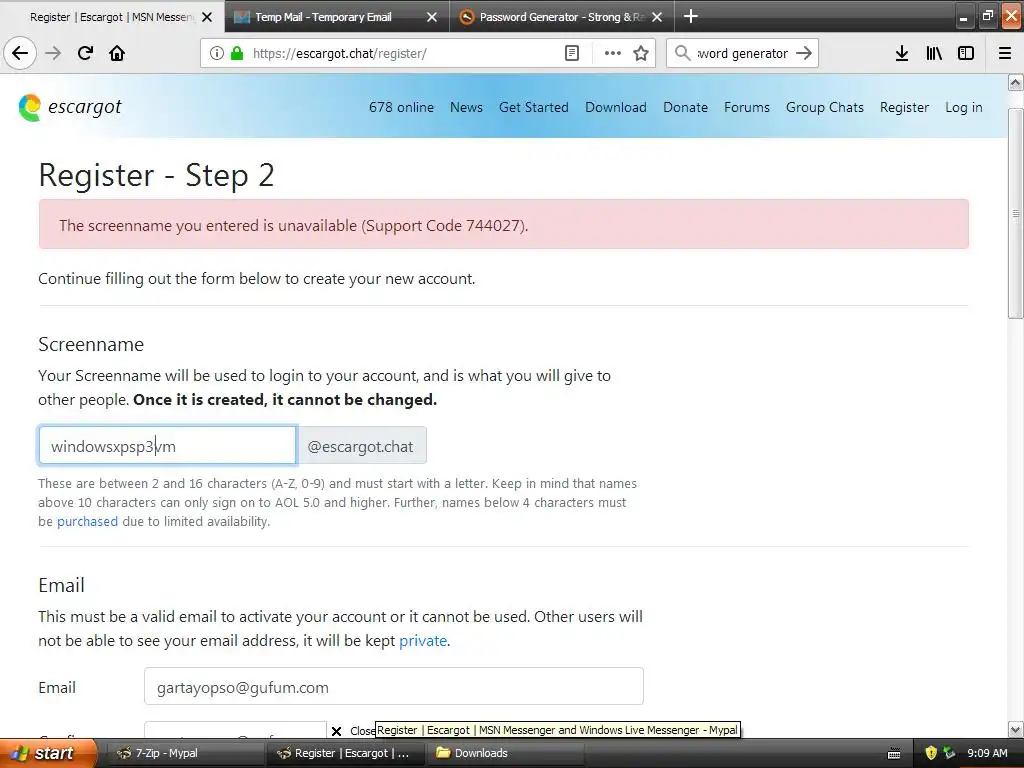Go to the Download page
Image resolution: width=1024 pixels, height=768 pixels.
(616, 107)
